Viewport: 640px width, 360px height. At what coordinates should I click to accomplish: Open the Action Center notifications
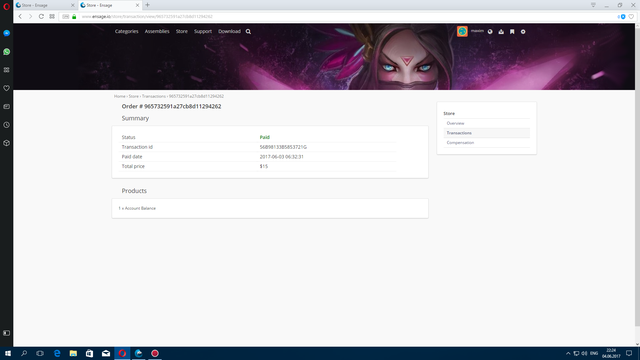click(629, 353)
